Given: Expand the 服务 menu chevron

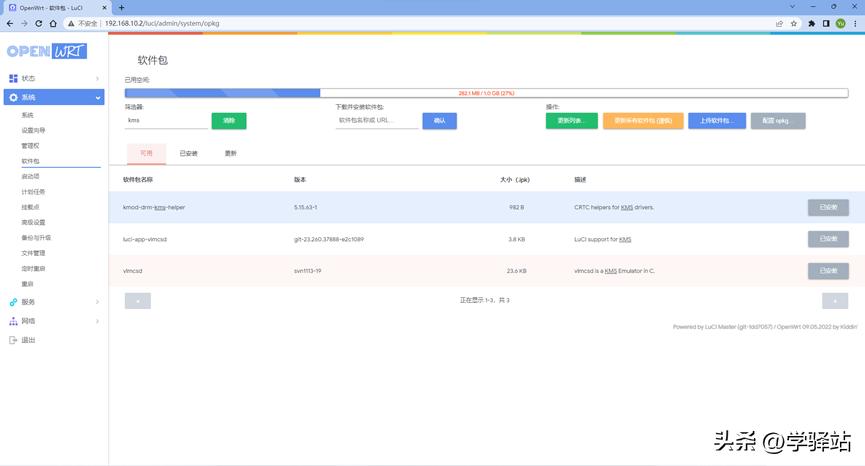Looking at the screenshot, I should pos(97,302).
